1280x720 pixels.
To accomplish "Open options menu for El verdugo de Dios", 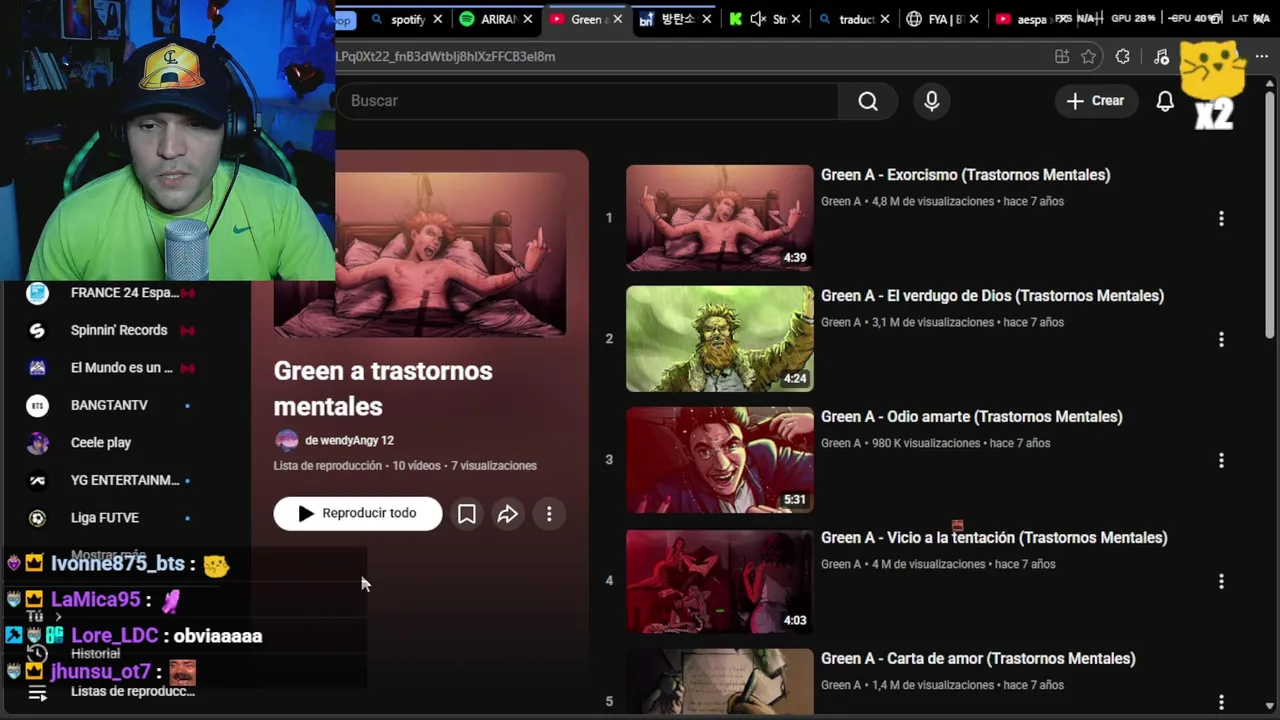I will pos(1221,339).
